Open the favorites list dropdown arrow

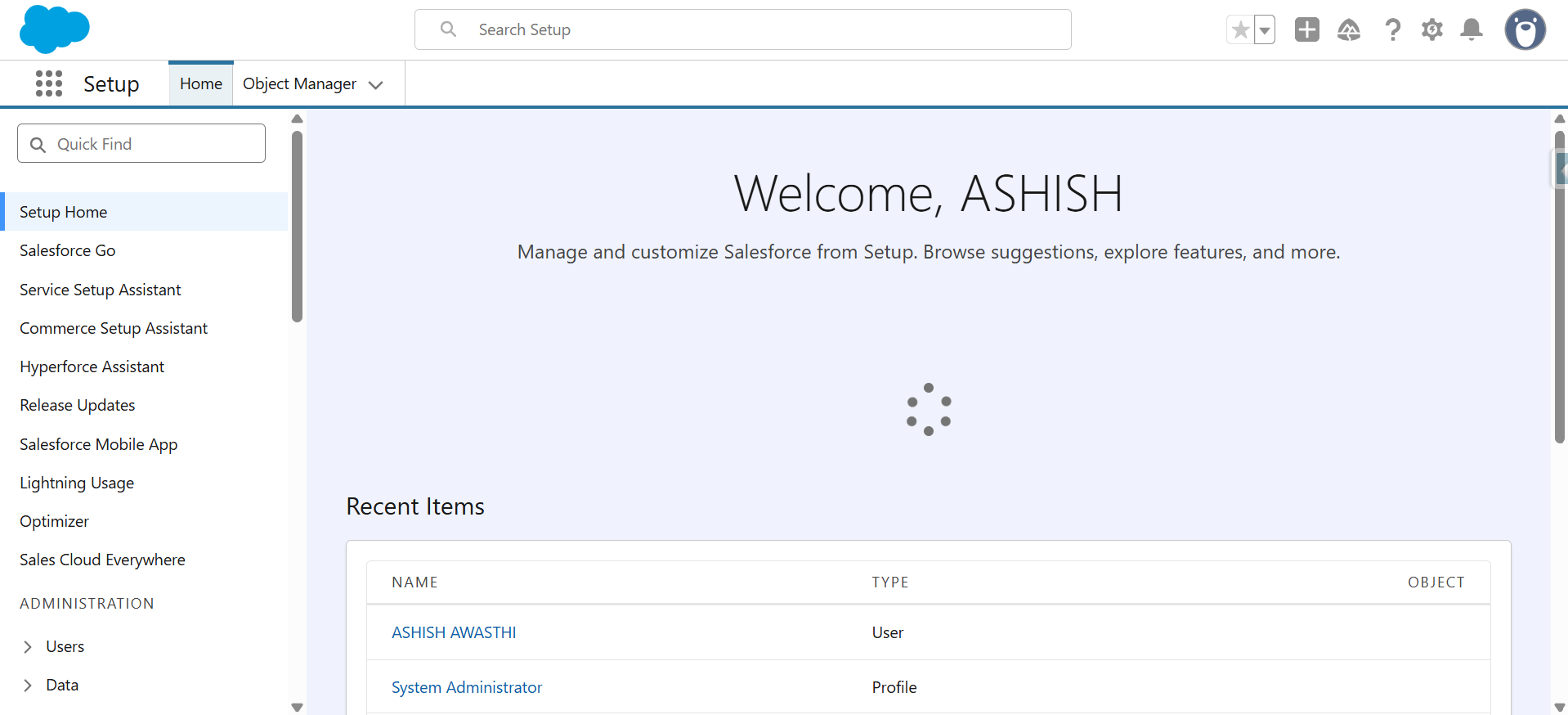[x=1265, y=30]
